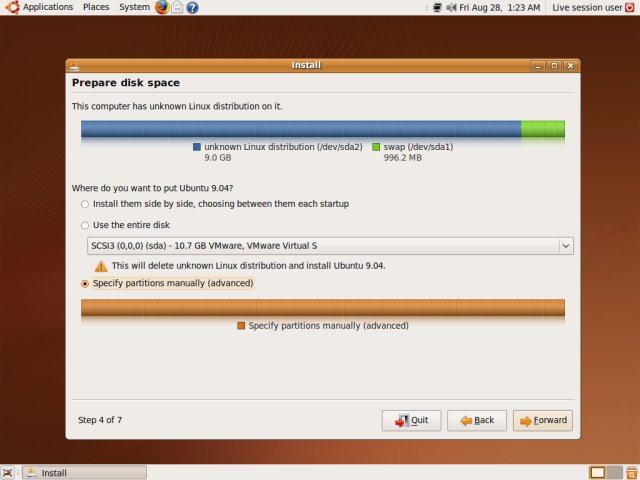Click the blue legend swatch for sda2
The width and height of the screenshot is (640, 480).
tap(197, 147)
